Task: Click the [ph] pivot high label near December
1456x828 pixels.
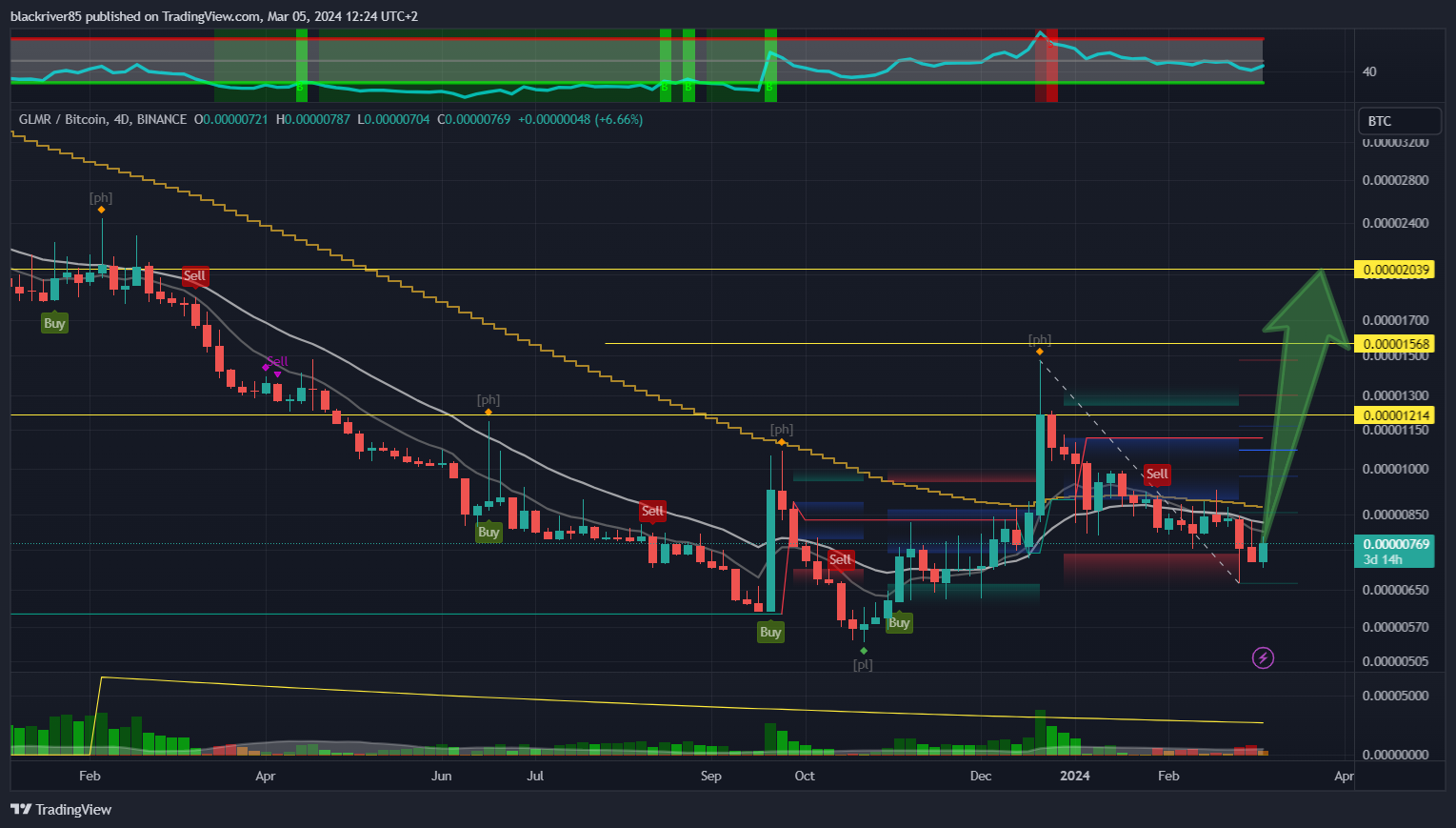Action: click(1040, 339)
